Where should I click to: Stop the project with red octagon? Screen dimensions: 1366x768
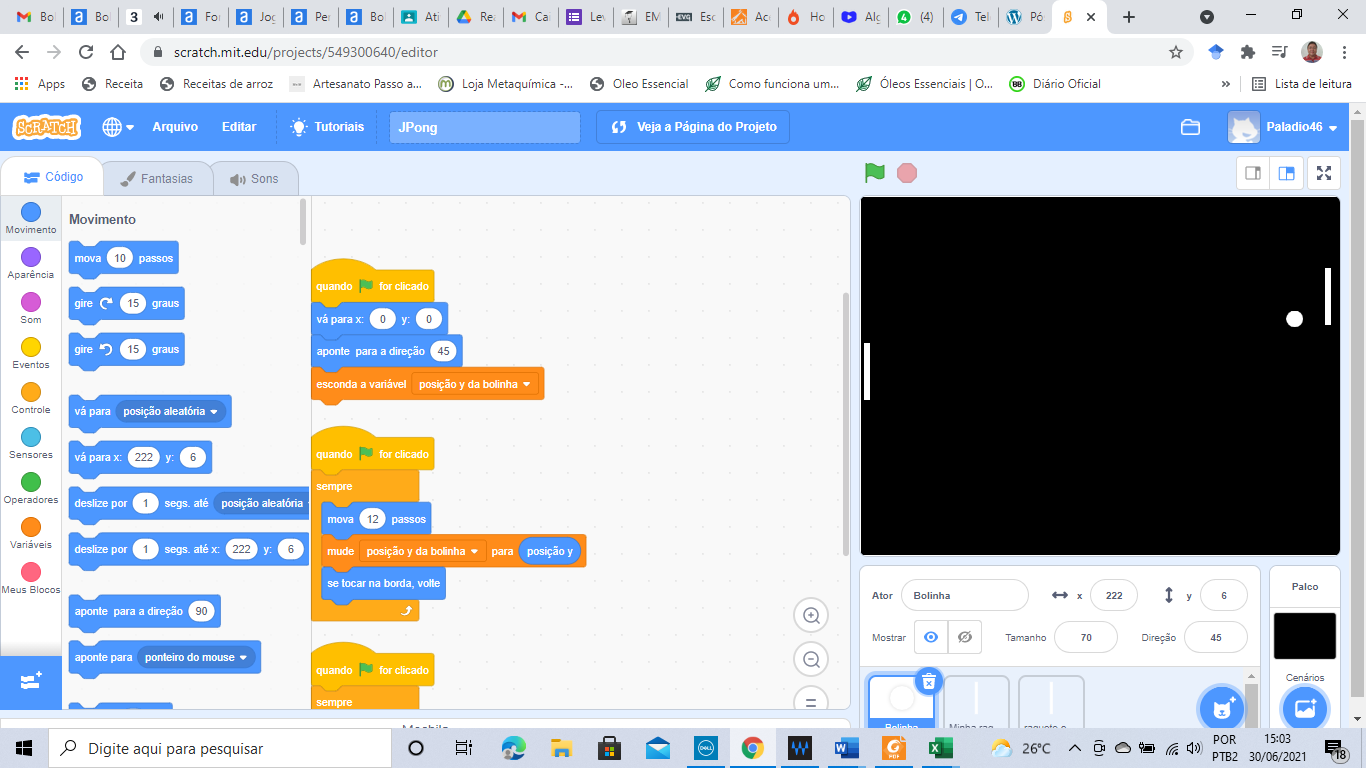(x=907, y=173)
